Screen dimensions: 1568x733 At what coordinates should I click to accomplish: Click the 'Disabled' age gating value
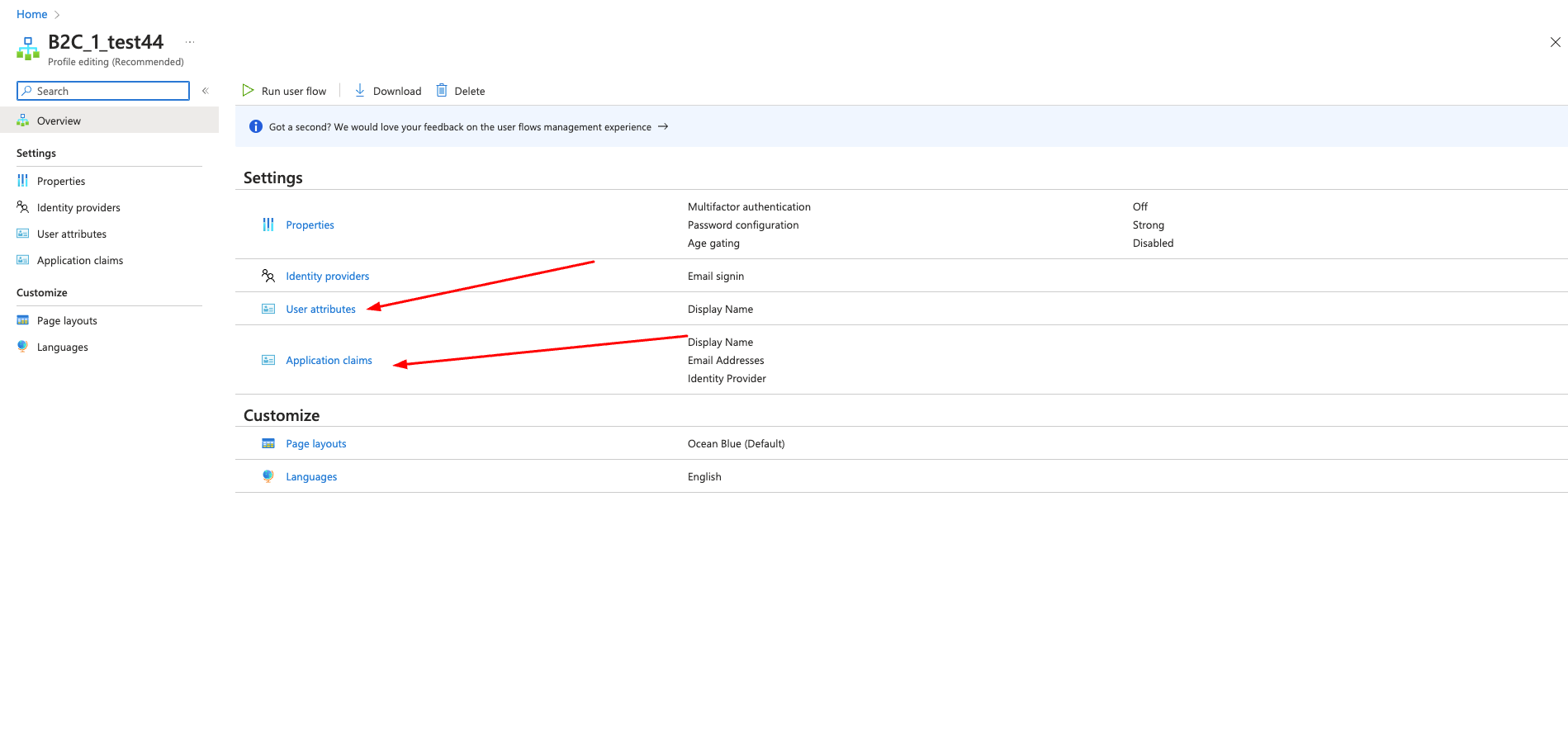[x=1153, y=243]
